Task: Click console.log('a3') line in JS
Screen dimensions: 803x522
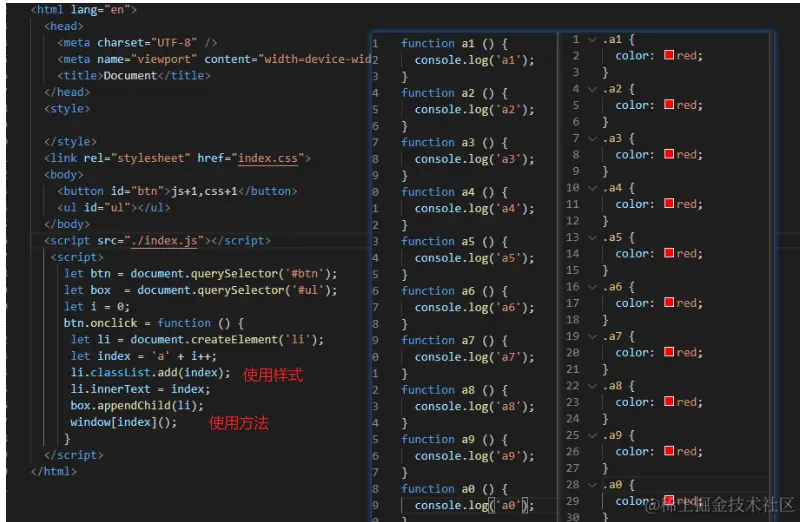Action: 474,159
